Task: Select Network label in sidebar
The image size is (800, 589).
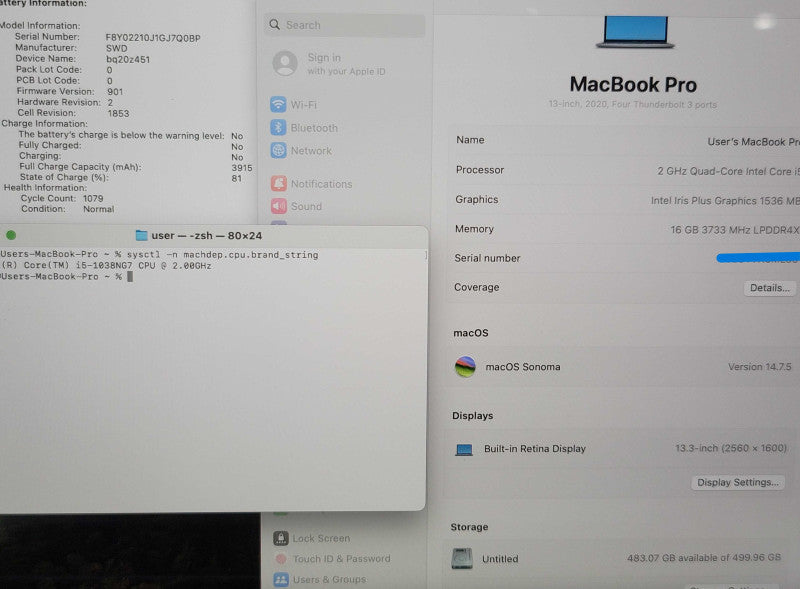Action: (x=311, y=151)
